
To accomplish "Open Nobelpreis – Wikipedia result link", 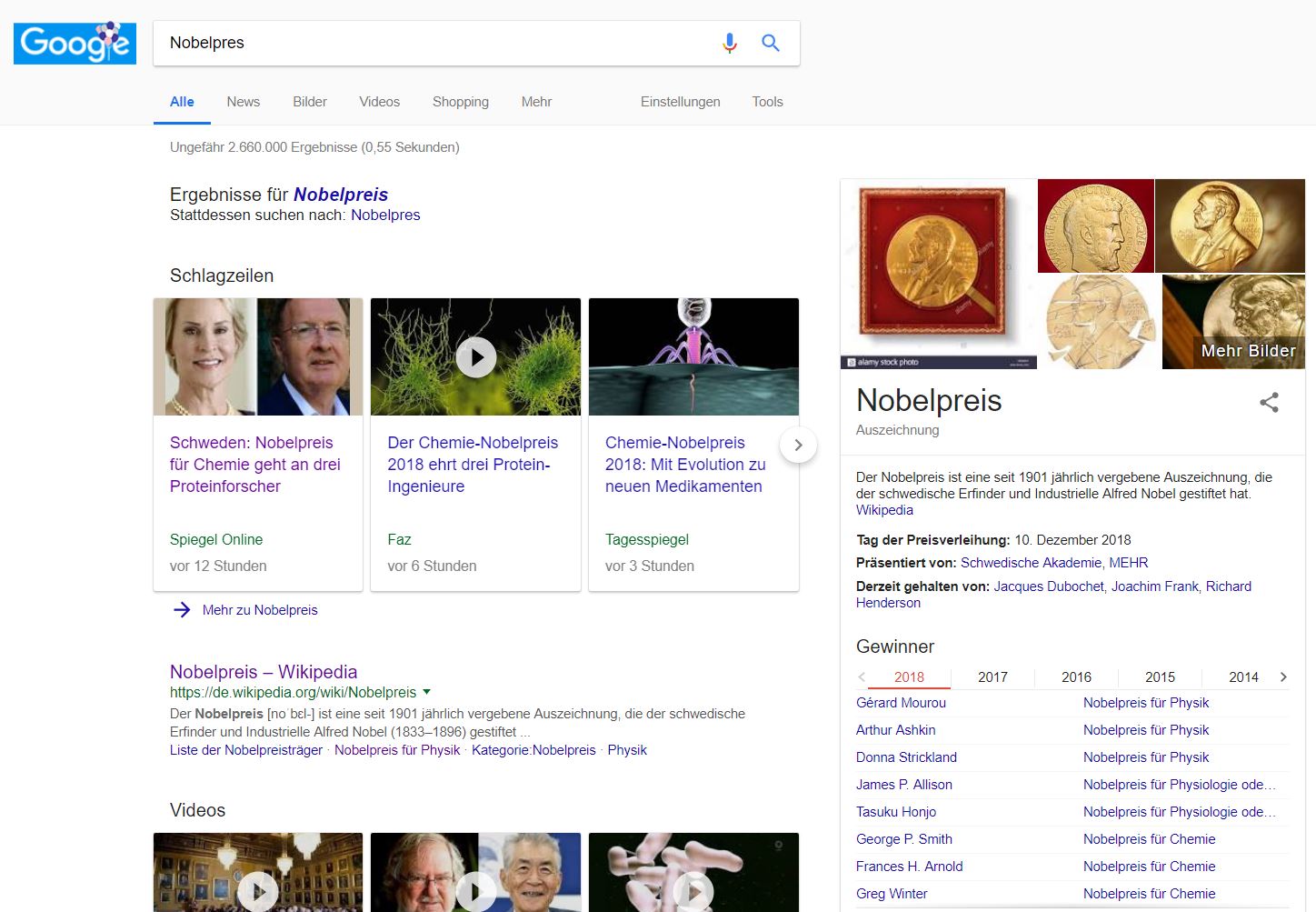I will [264, 672].
